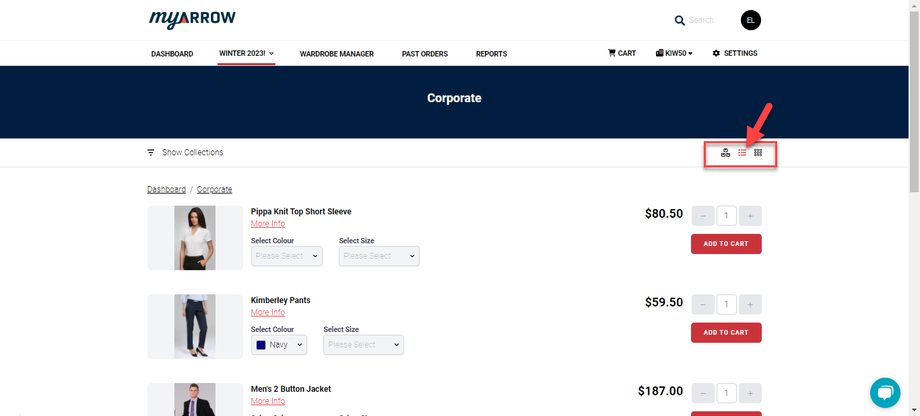Open the Wardrobe Manager tab

tap(336, 54)
